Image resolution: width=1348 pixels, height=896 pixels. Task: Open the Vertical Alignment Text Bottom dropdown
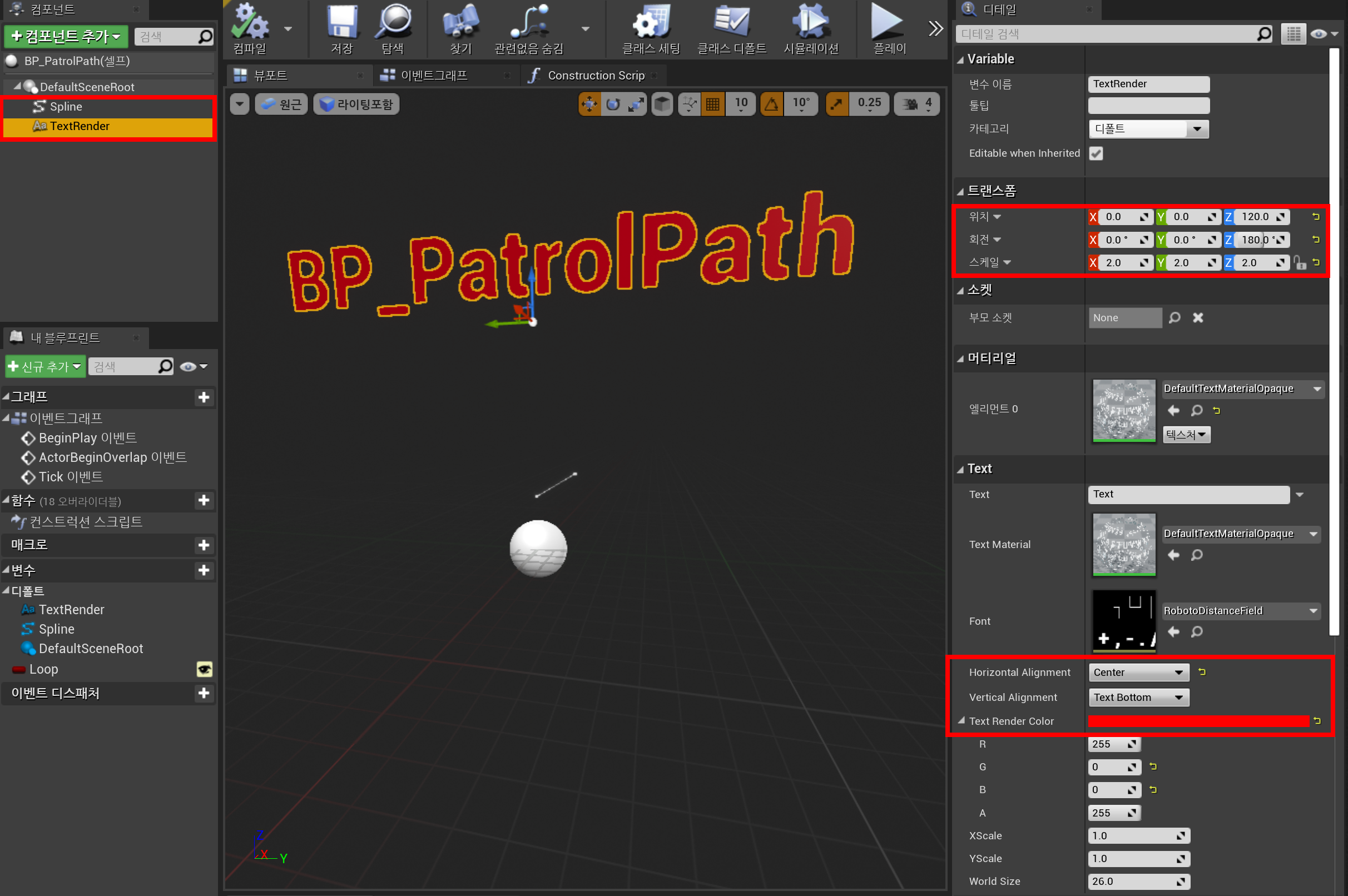tap(1138, 697)
